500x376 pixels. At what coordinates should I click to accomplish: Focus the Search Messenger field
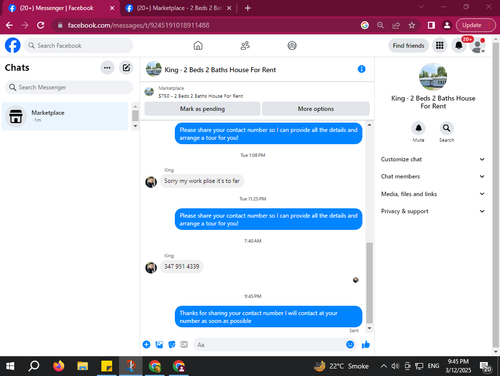[69, 87]
